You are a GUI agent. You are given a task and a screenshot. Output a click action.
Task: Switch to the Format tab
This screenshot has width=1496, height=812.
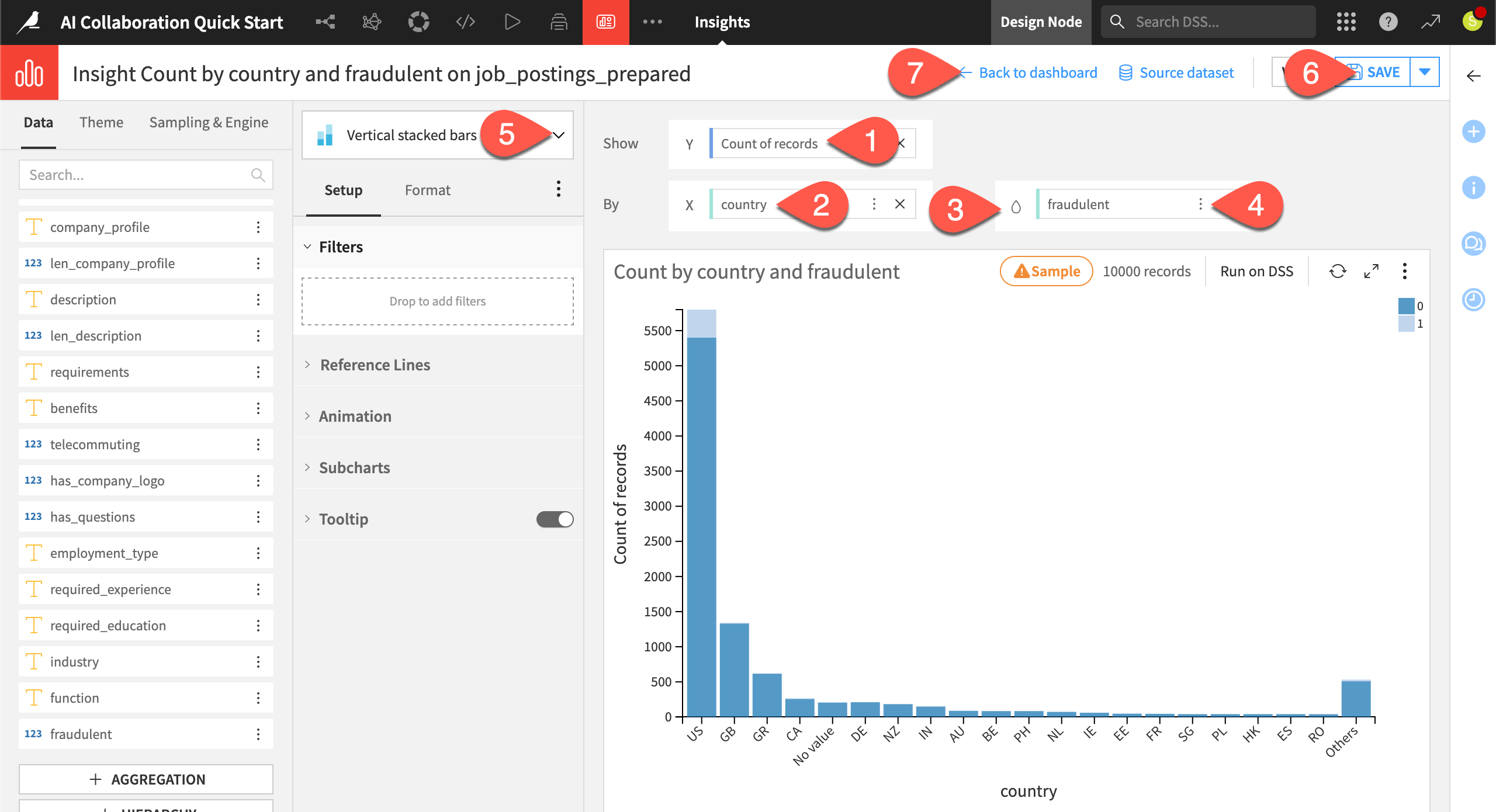click(x=427, y=189)
